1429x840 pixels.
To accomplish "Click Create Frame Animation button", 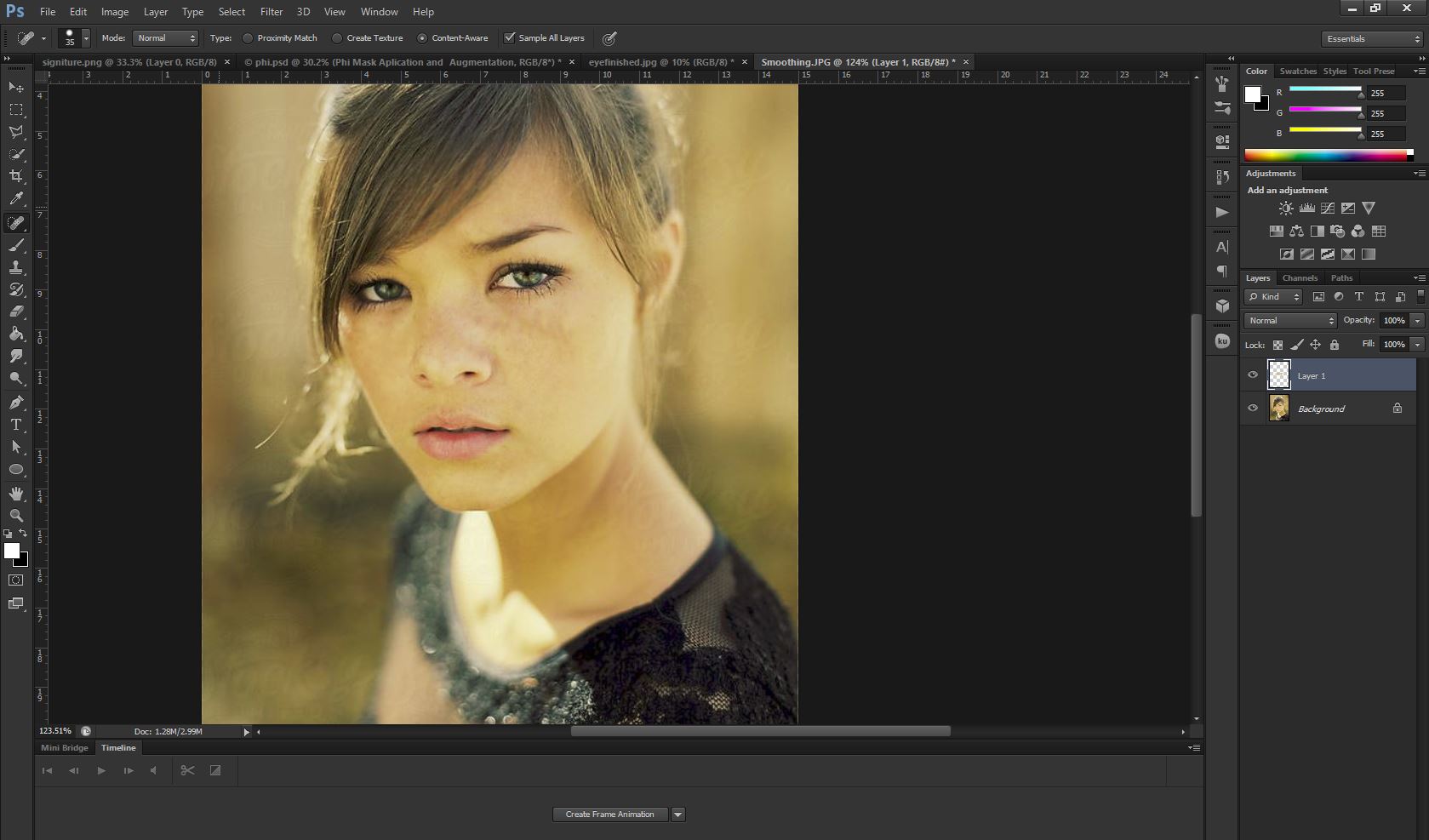I will click(x=610, y=814).
